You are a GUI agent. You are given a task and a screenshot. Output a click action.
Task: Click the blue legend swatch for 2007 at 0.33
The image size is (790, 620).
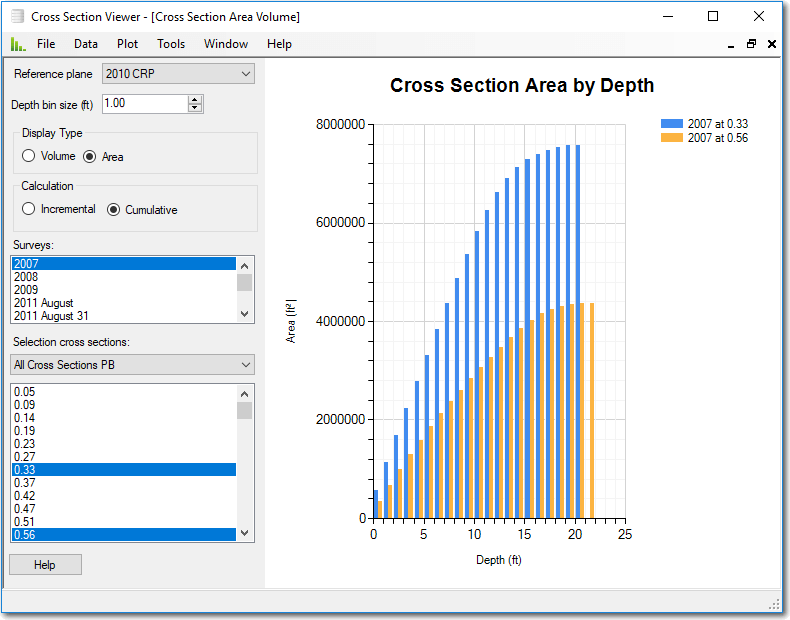(x=672, y=124)
